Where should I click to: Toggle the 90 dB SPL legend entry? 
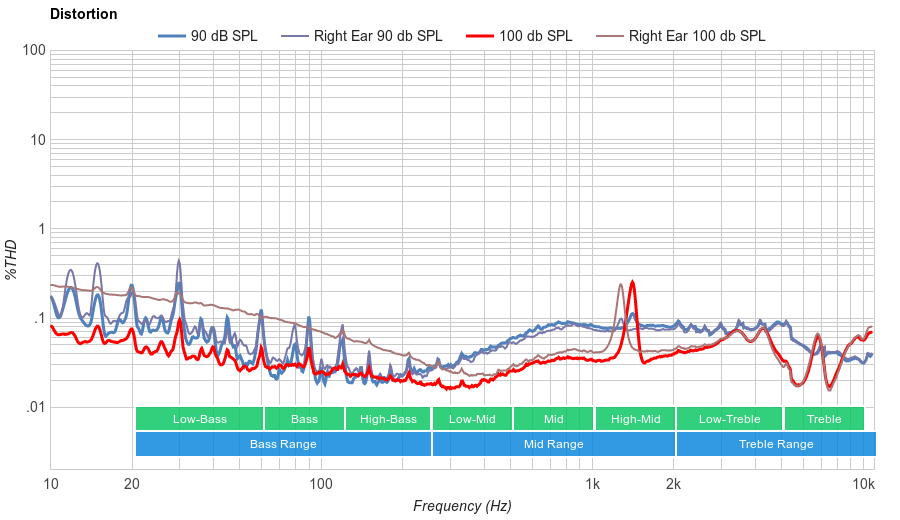(223, 36)
